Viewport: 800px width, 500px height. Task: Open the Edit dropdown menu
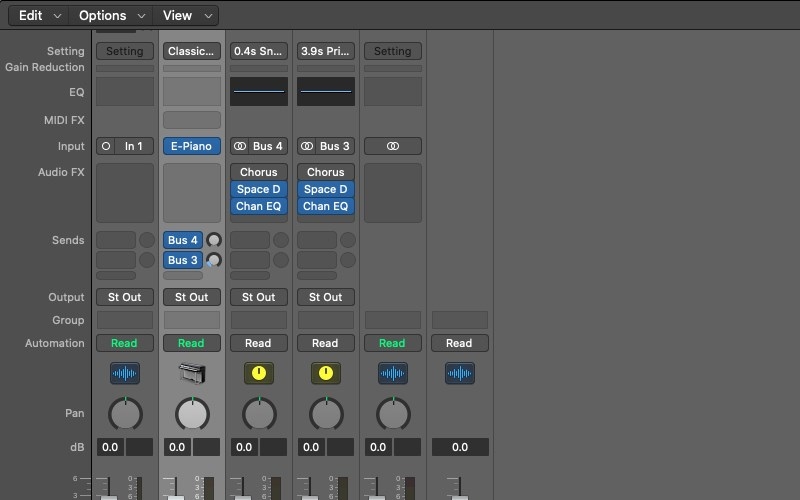(x=40, y=15)
